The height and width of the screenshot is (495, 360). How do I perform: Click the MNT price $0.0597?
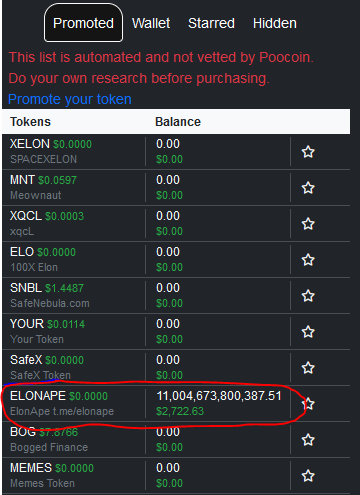point(57,180)
